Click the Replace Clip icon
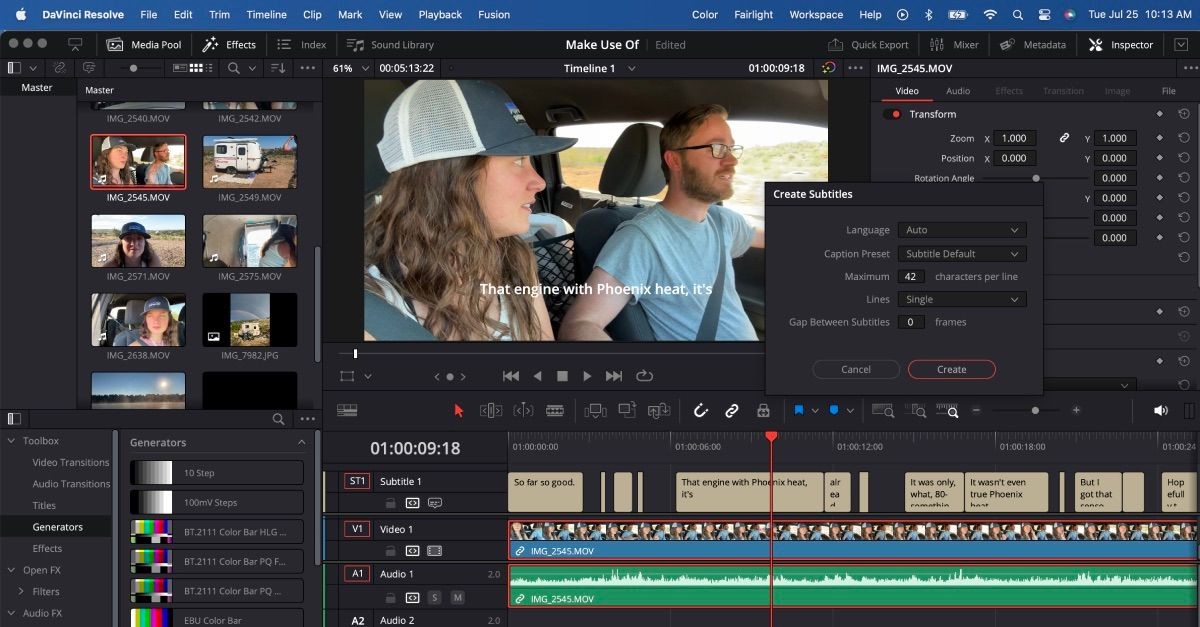The width and height of the screenshot is (1200, 627). (659, 410)
